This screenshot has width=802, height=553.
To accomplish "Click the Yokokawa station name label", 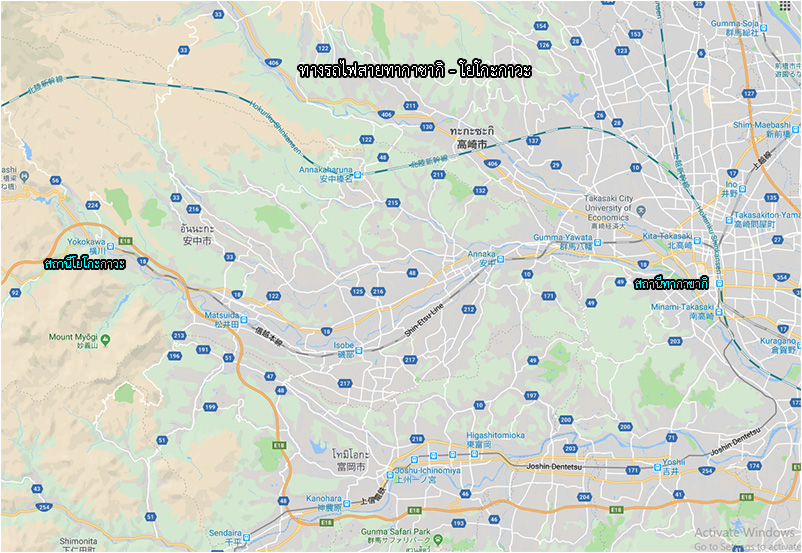I will point(86,242).
